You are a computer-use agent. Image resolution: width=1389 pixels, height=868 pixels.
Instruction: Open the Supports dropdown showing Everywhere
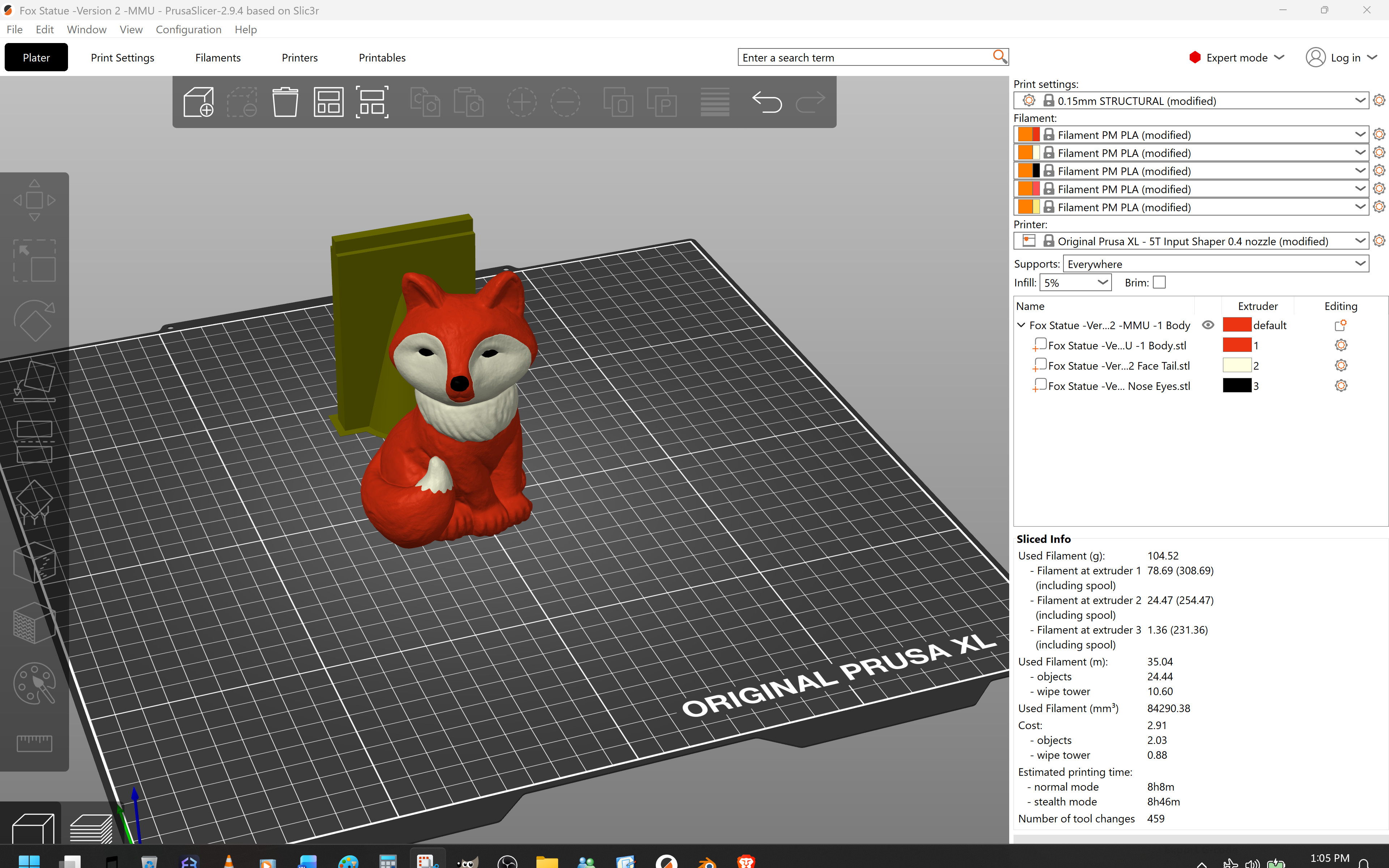[1216, 264]
